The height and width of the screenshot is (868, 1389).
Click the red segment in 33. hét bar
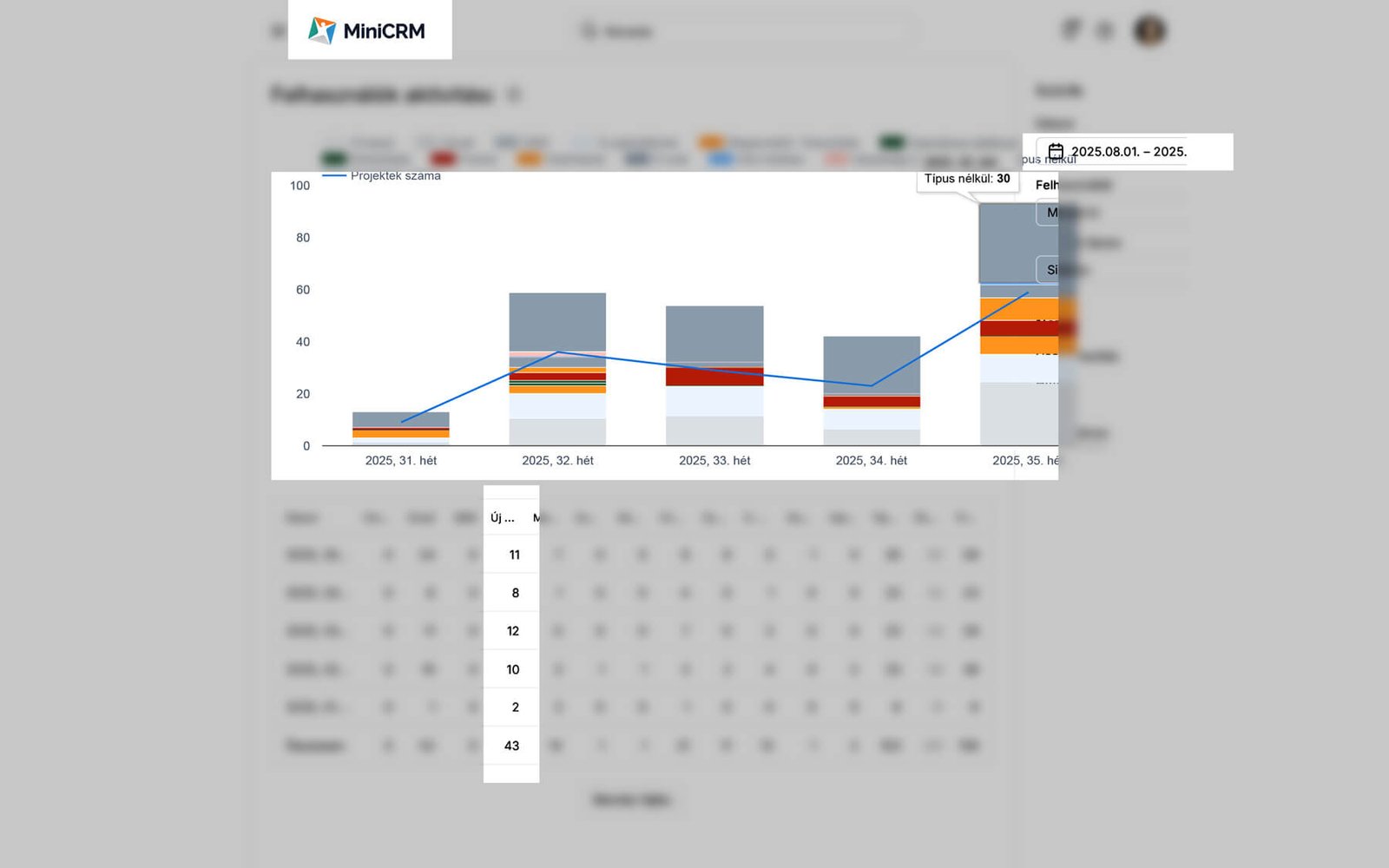(x=714, y=377)
